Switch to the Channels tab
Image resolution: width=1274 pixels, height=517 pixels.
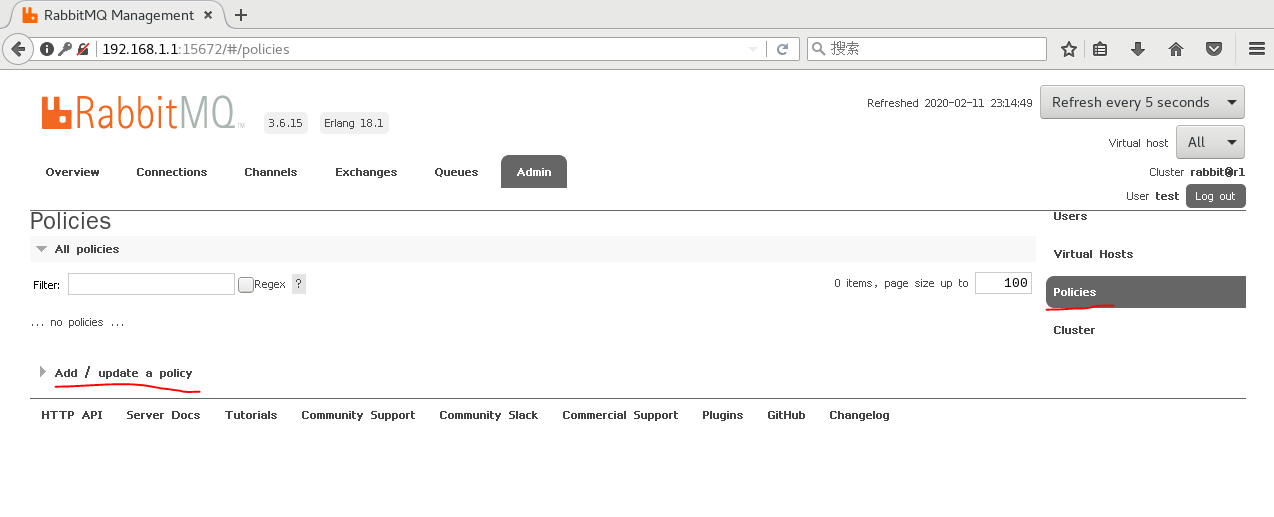(x=271, y=172)
